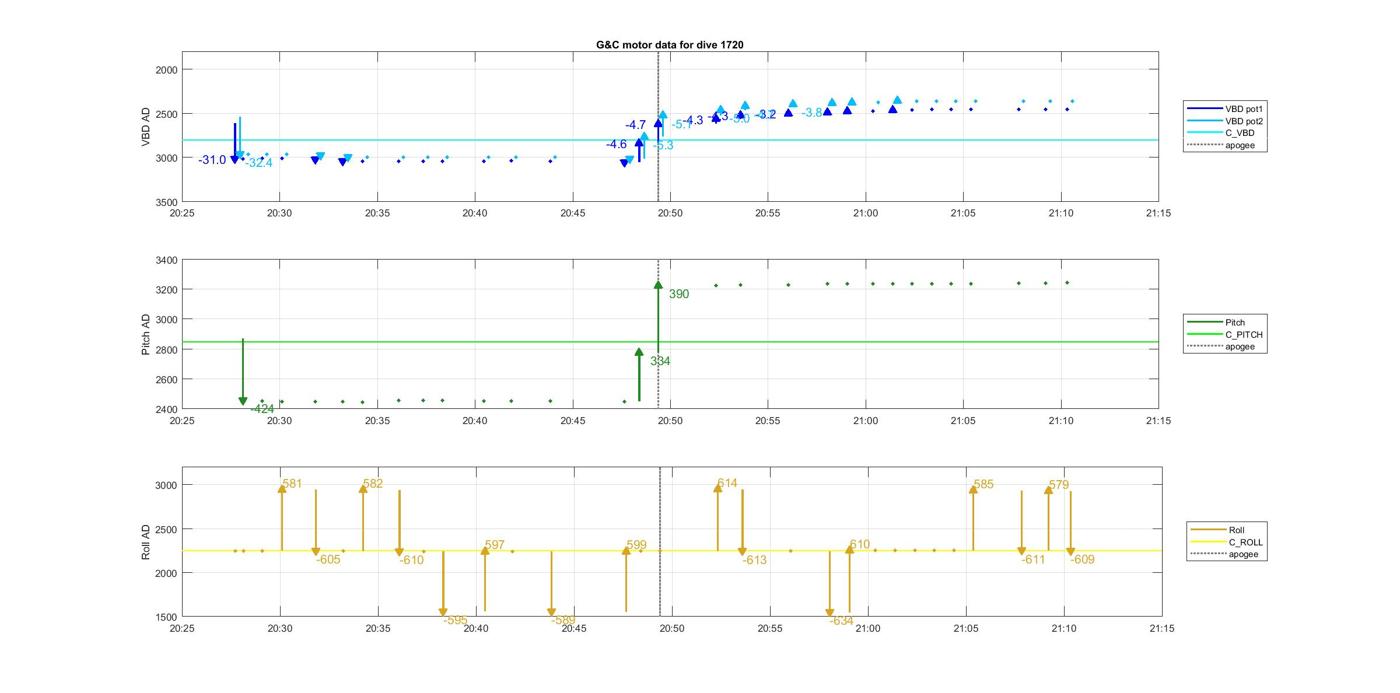Click the title 'G&C motor data for dive 1720'

tap(669, 45)
